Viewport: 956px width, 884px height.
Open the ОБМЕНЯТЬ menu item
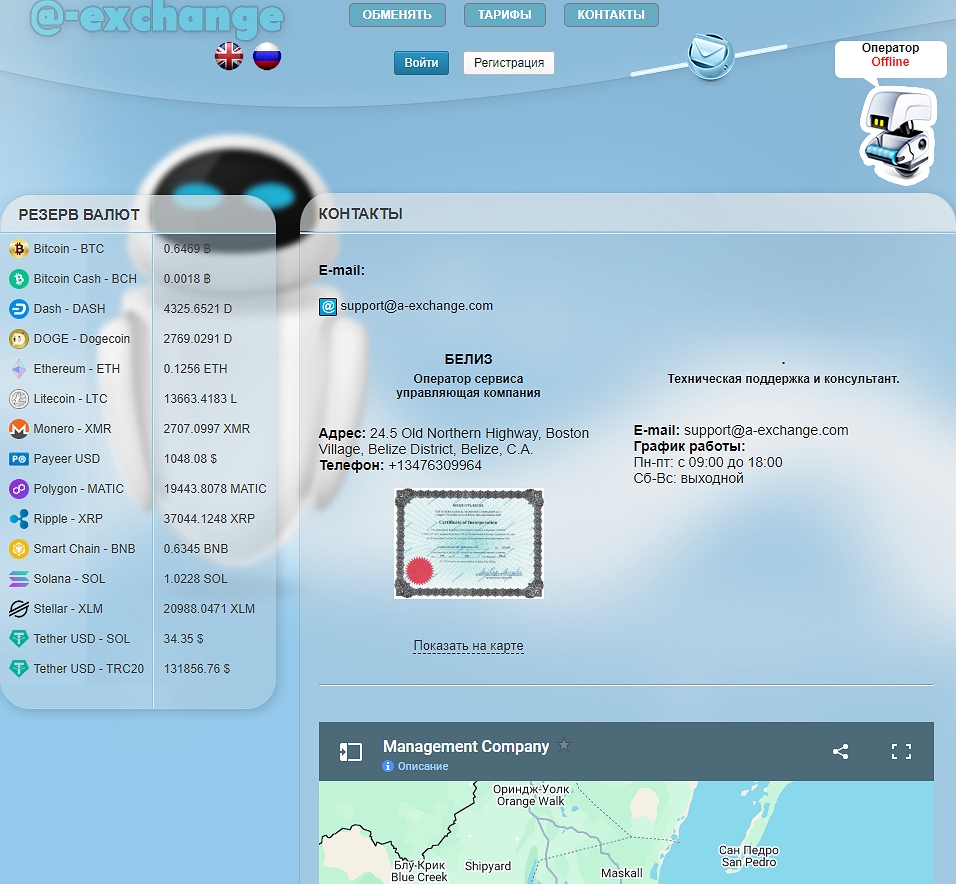click(397, 15)
